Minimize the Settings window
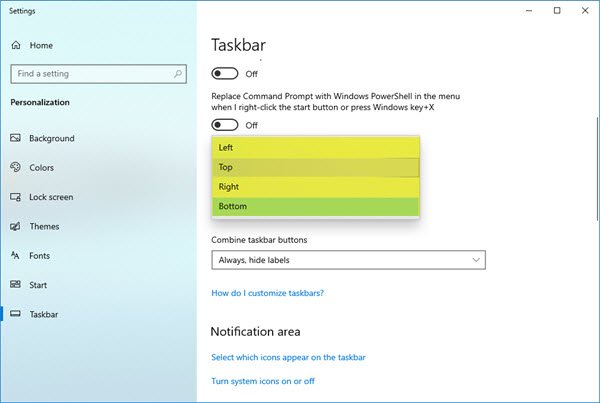 (529, 11)
